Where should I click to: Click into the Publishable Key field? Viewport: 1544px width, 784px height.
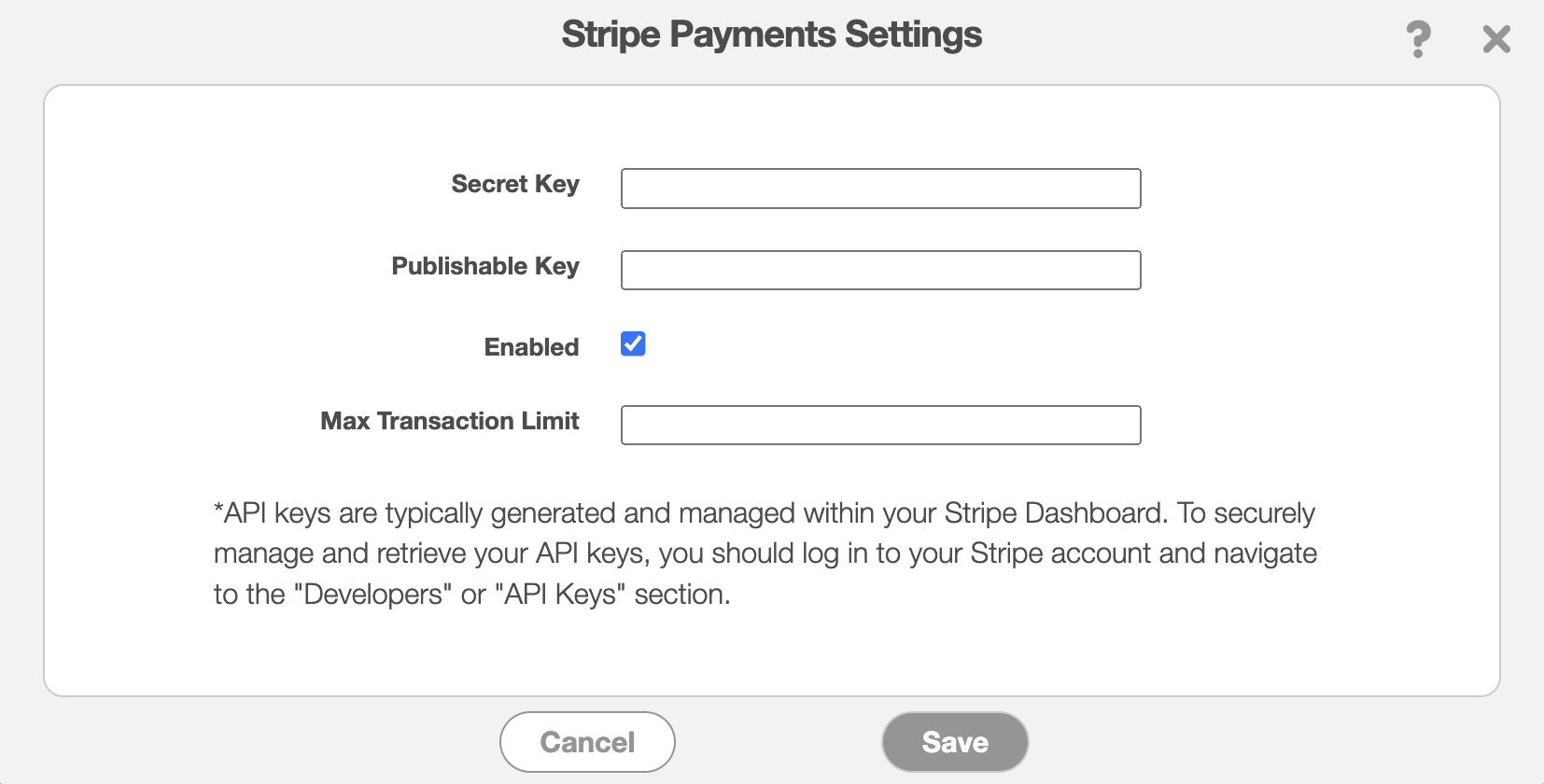click(x=880, y=271)
